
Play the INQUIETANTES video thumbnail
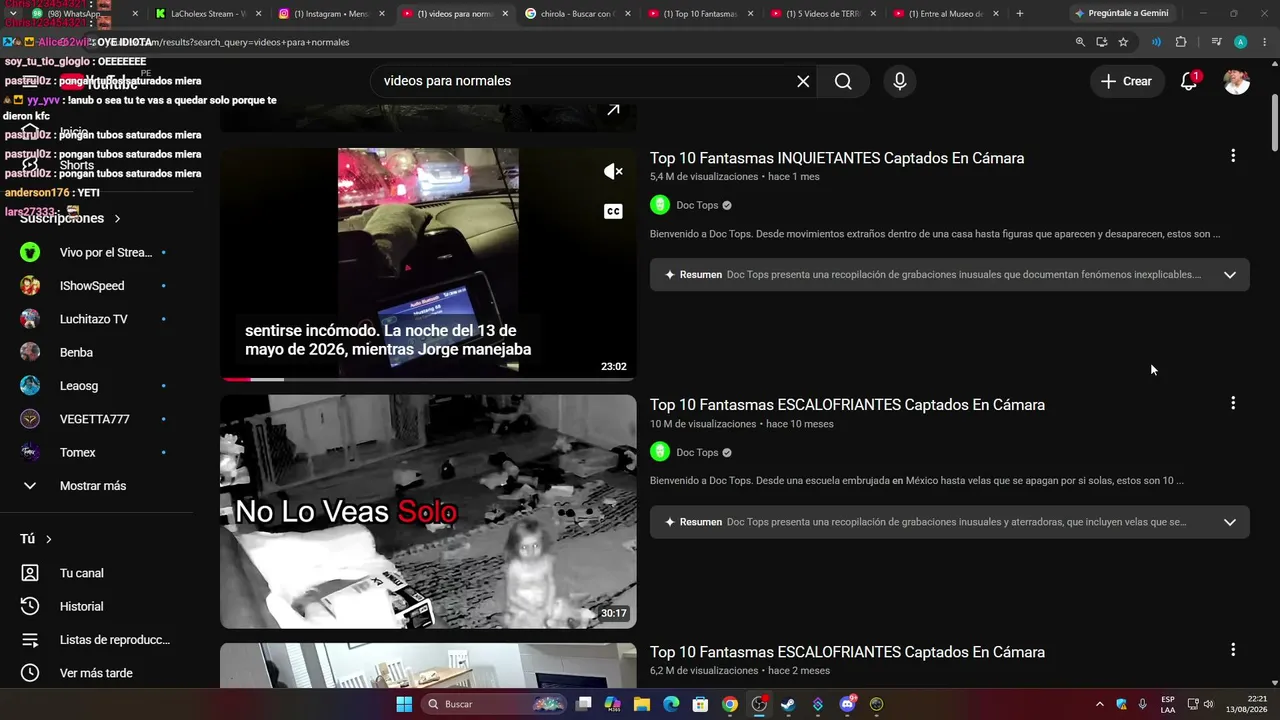428,264
